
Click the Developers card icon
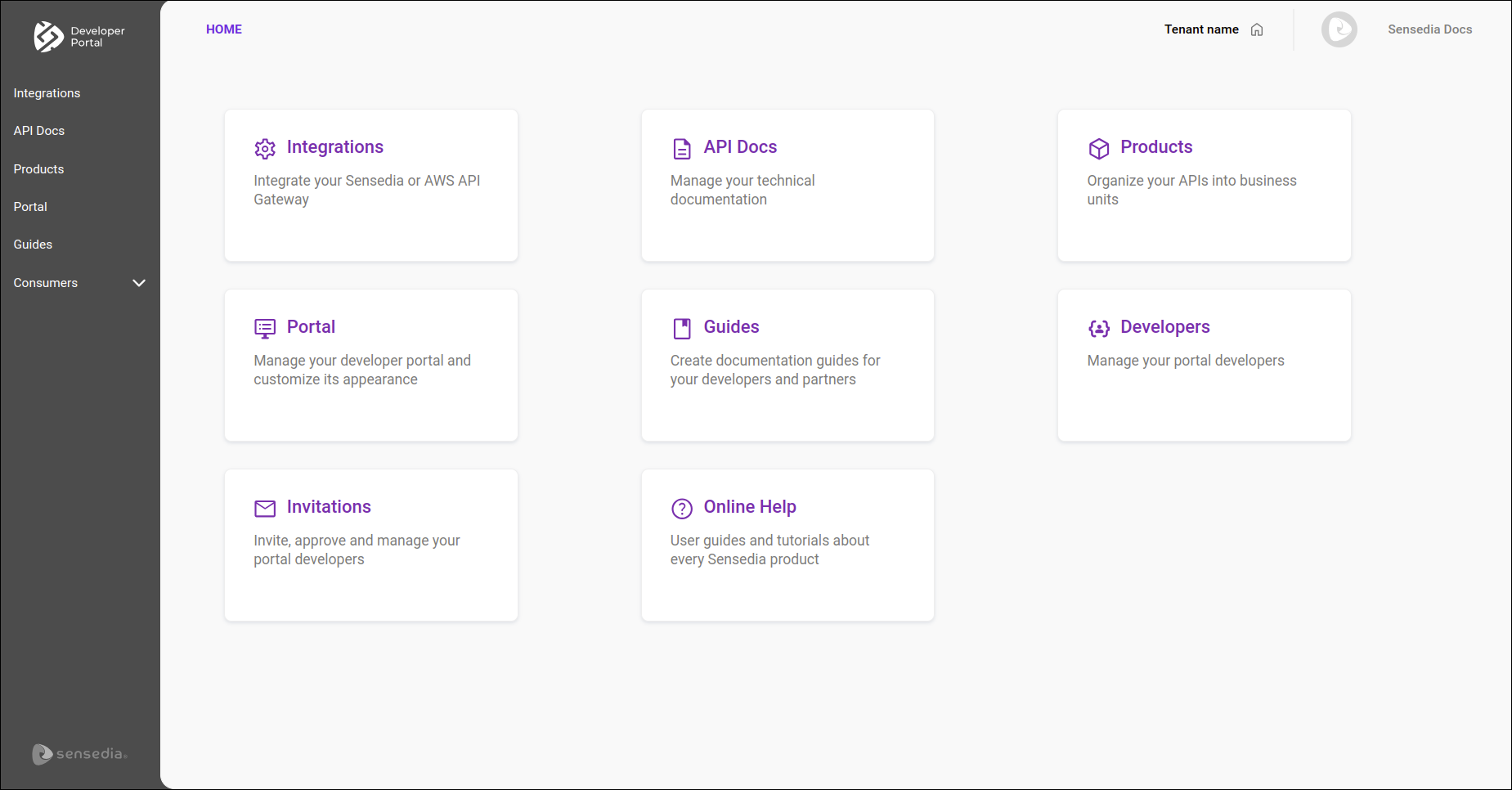pyautogui.click(x=1099, y=329)
